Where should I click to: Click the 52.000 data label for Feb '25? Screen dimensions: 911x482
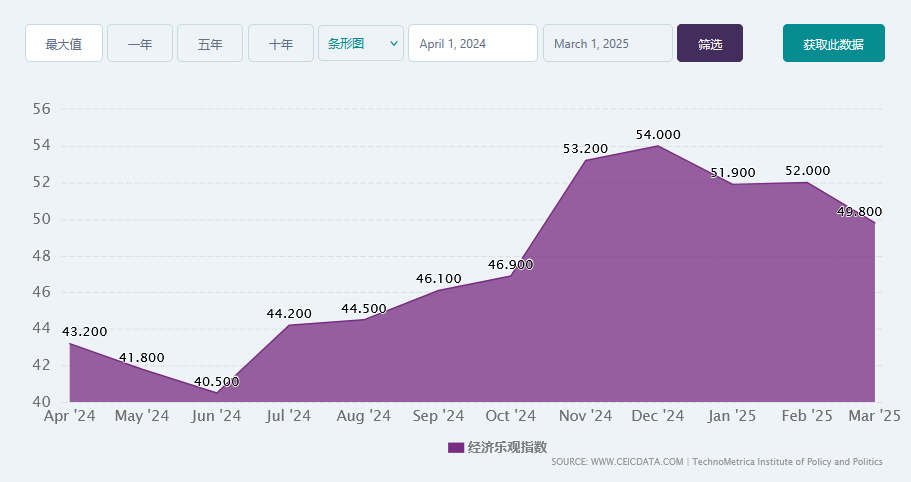click(x=807, y=171)
